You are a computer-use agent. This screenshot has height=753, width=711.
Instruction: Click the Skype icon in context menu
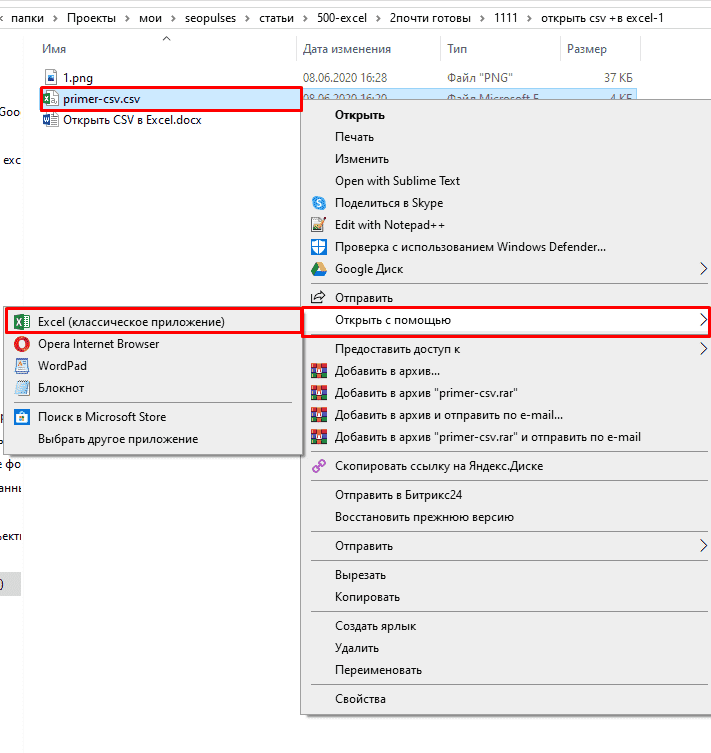319,203
